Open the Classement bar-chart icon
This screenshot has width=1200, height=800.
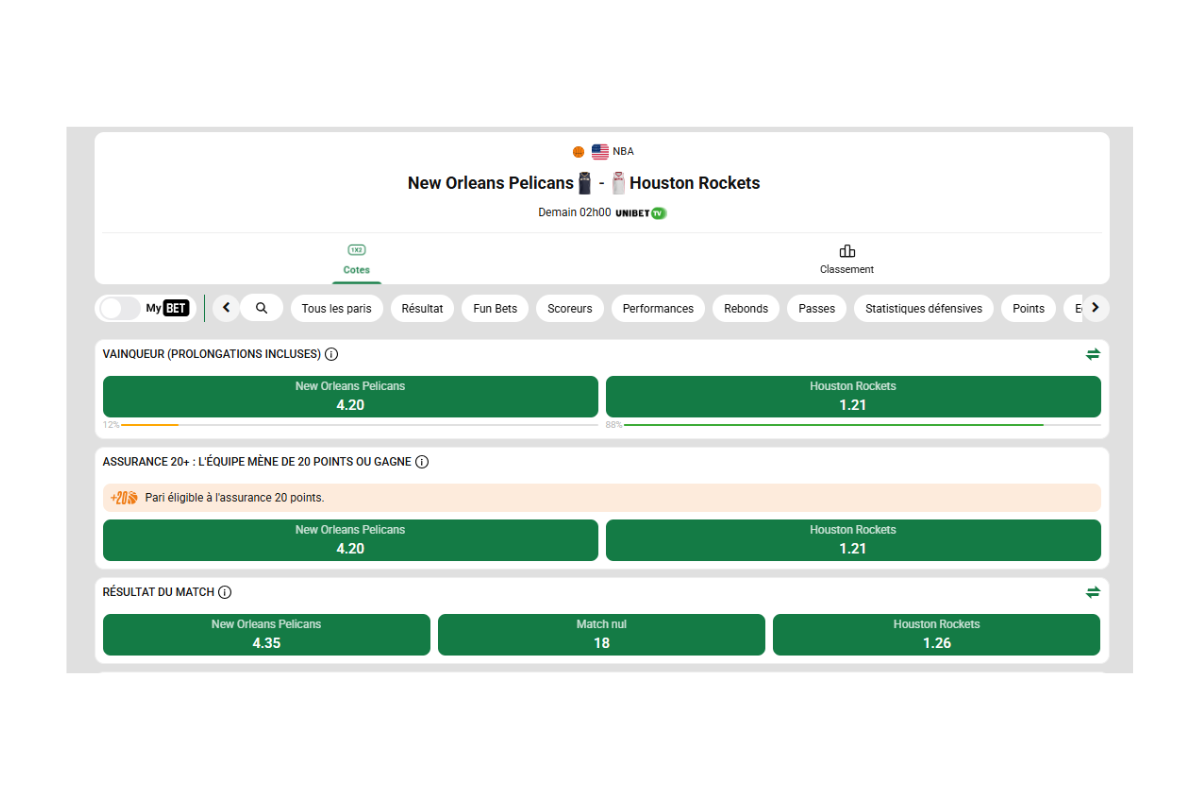tap(846, 251)
